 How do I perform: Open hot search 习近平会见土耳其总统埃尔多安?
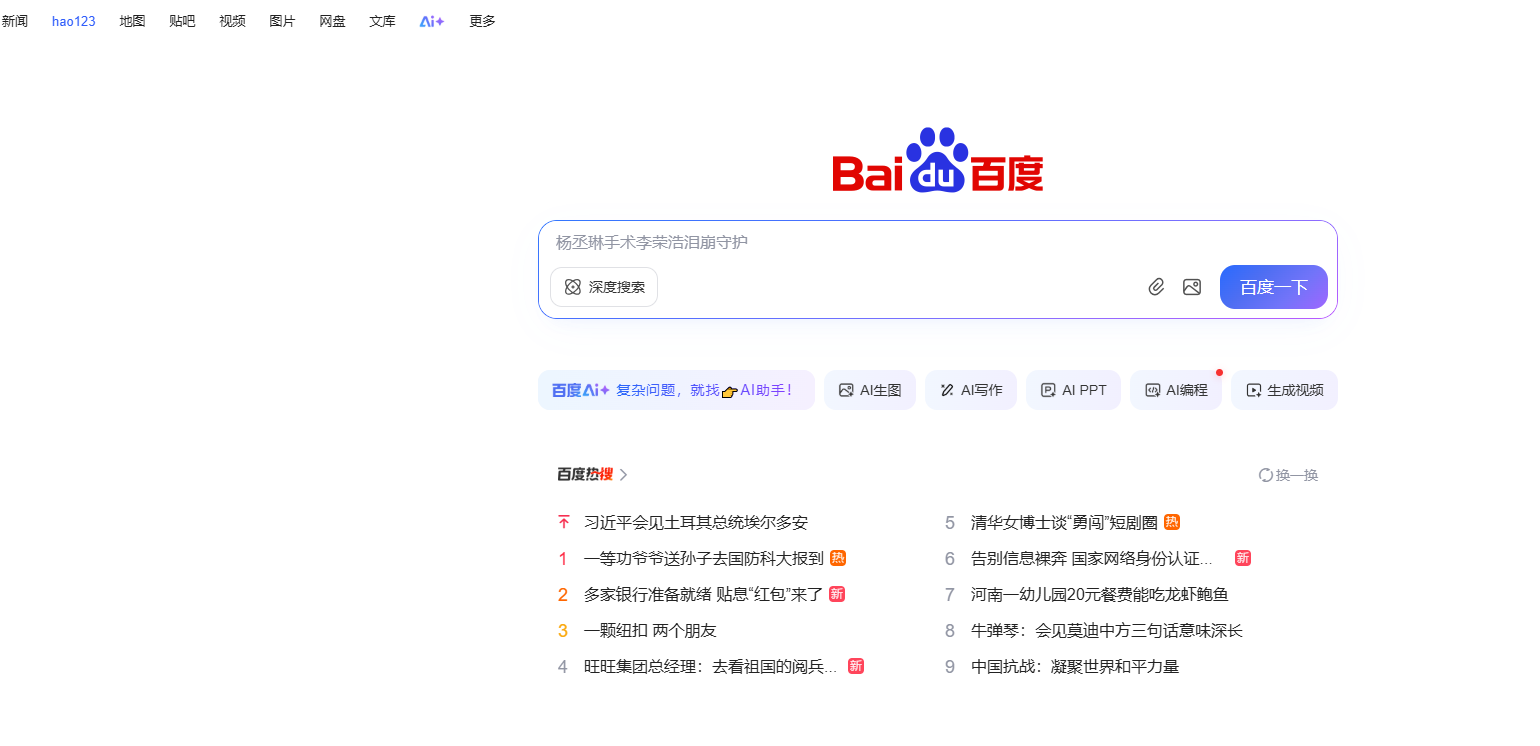point(696,522)
